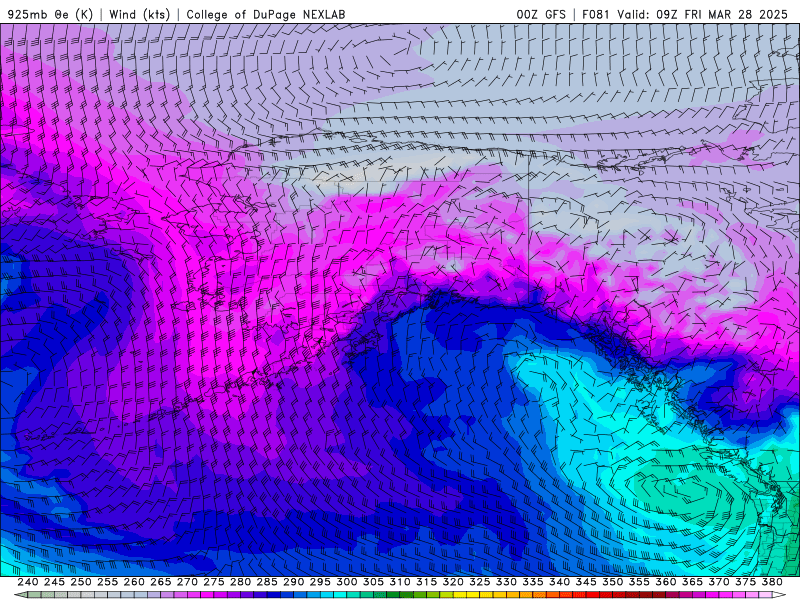Click the 335 value on color scale

[x=533, y=582]
